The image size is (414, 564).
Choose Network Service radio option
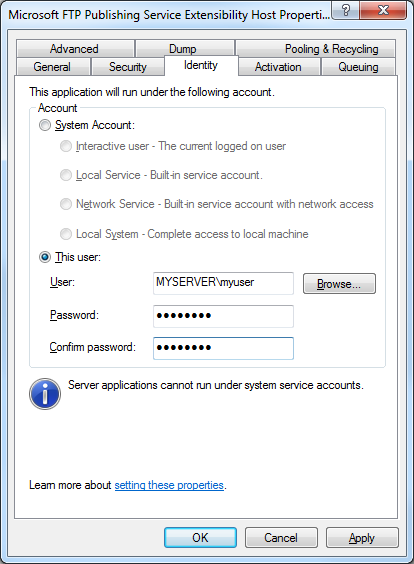tap(66, 204)
